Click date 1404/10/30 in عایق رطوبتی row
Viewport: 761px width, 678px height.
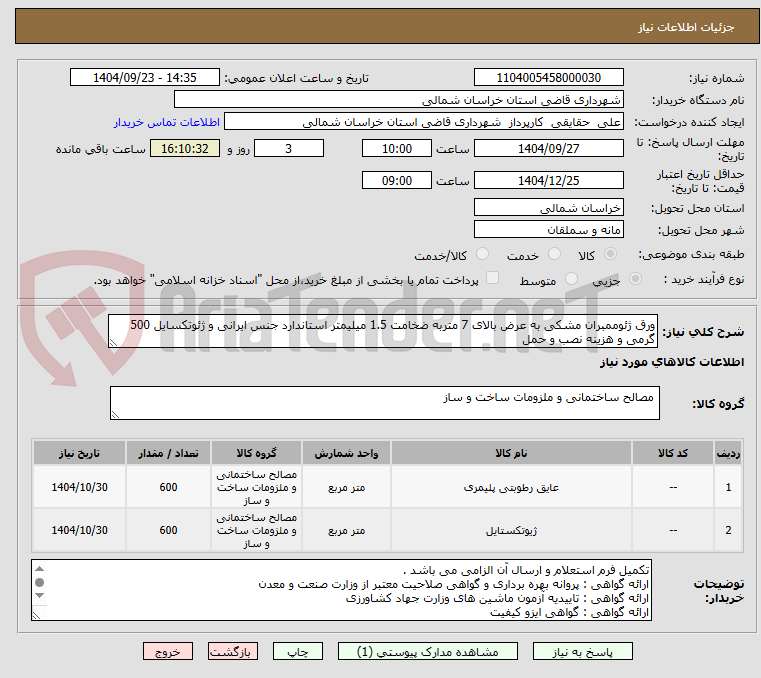79,487
